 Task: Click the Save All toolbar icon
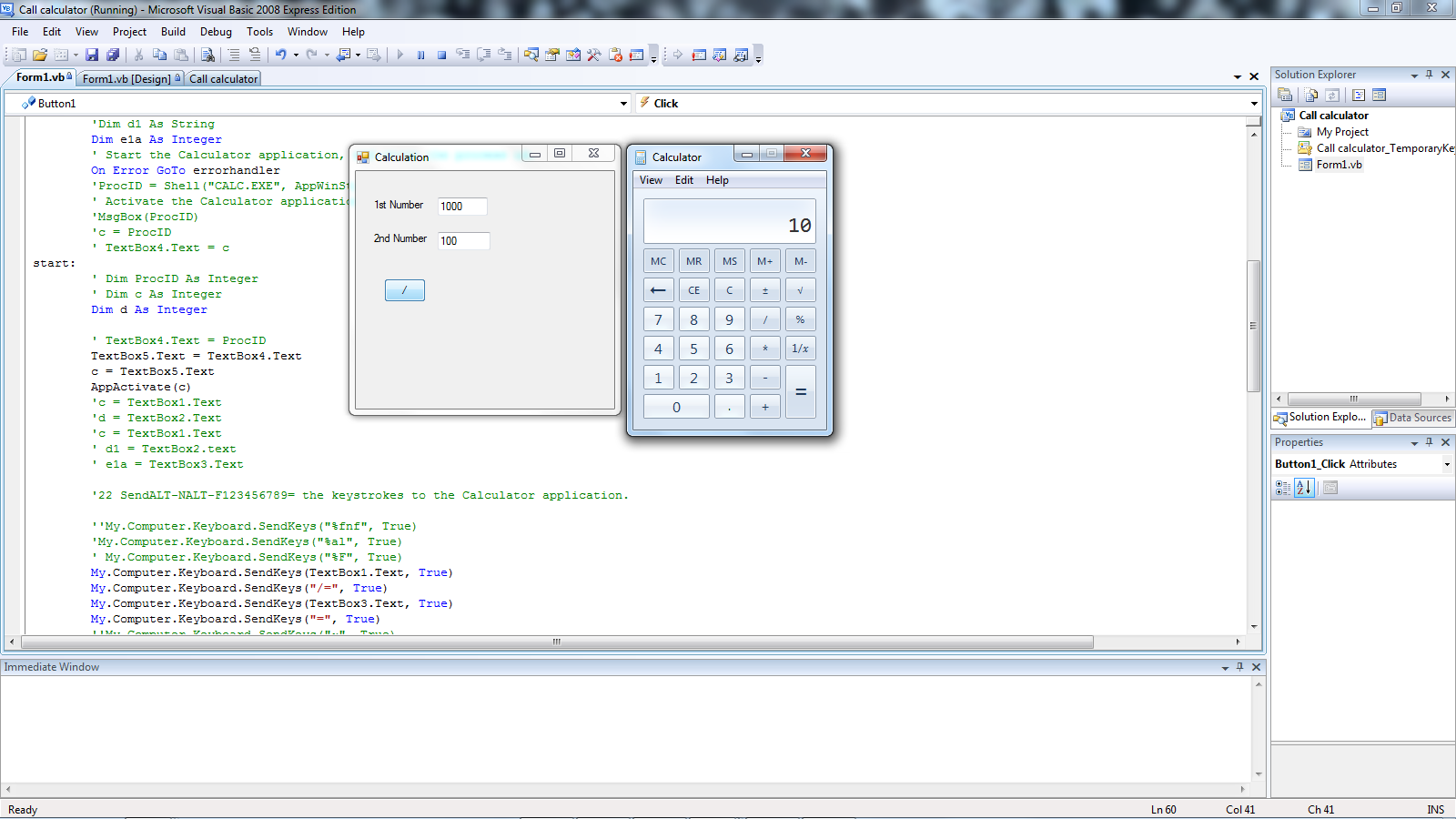[x=113, y=56]
